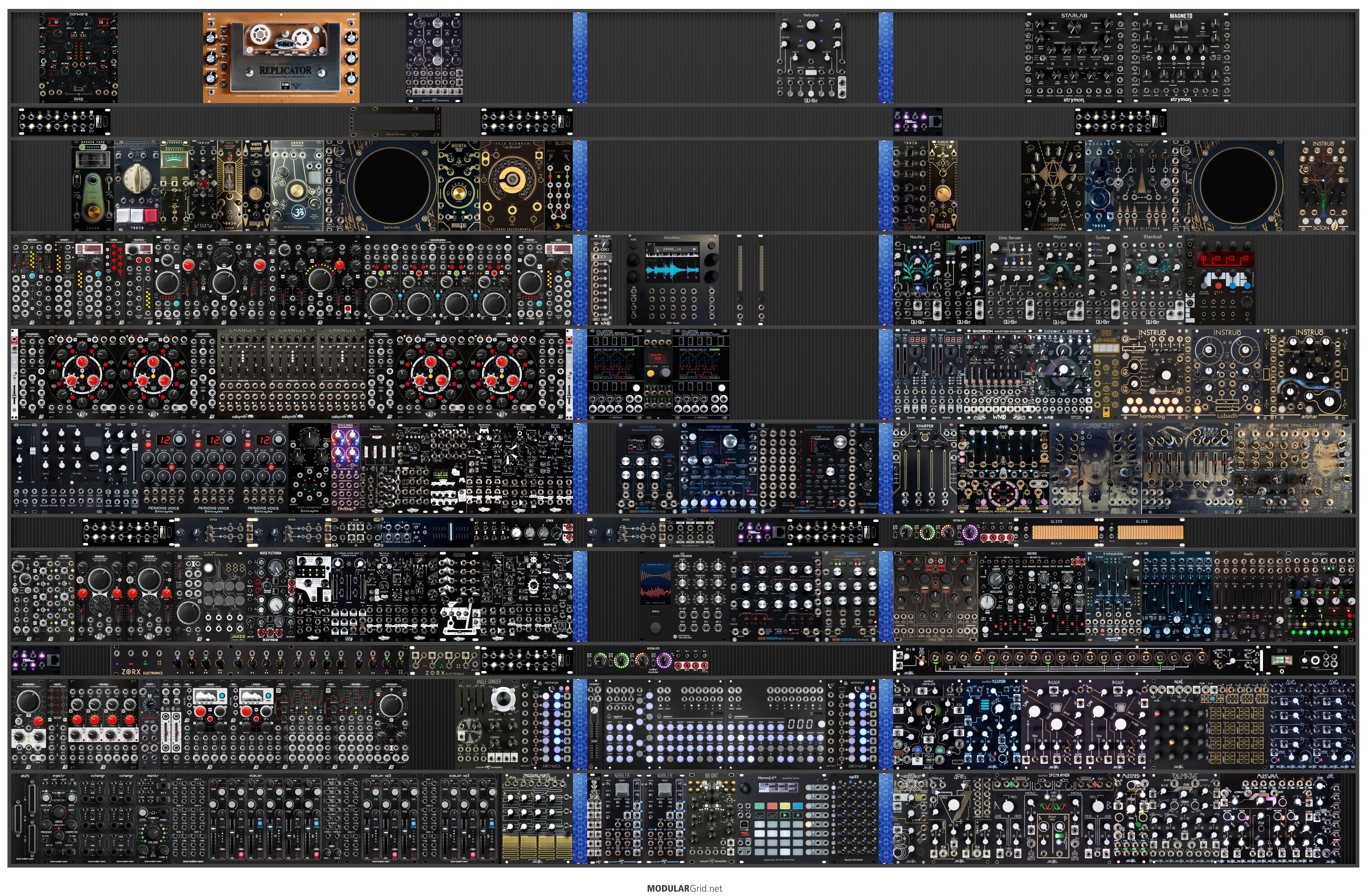Select the Instruo Scion module

click(x=1323, y=185)
